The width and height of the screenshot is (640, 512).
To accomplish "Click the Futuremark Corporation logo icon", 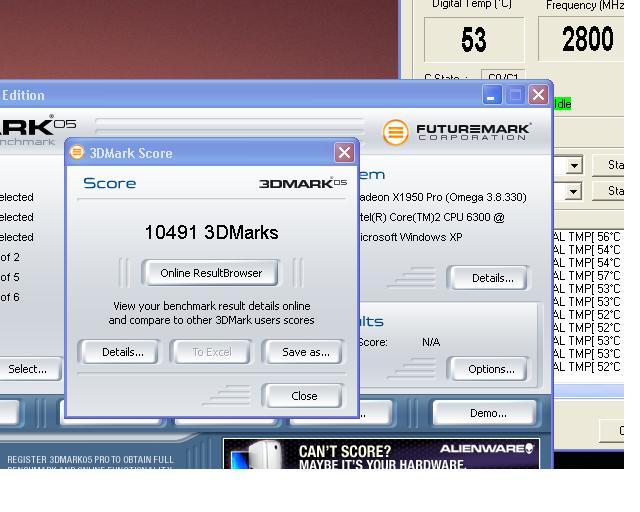I will [396, 132].
